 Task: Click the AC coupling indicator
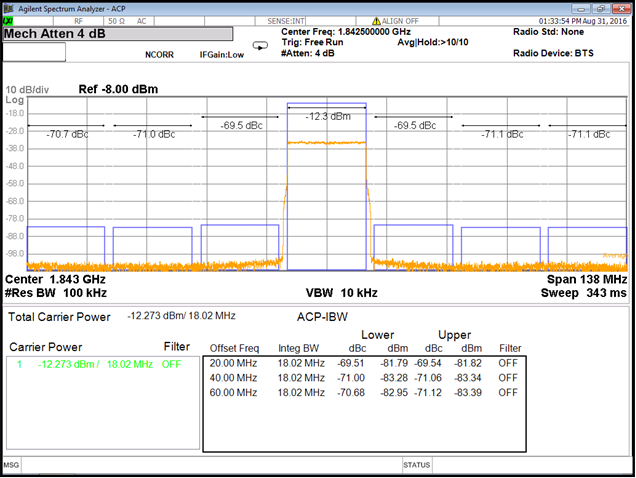(141, 20)
